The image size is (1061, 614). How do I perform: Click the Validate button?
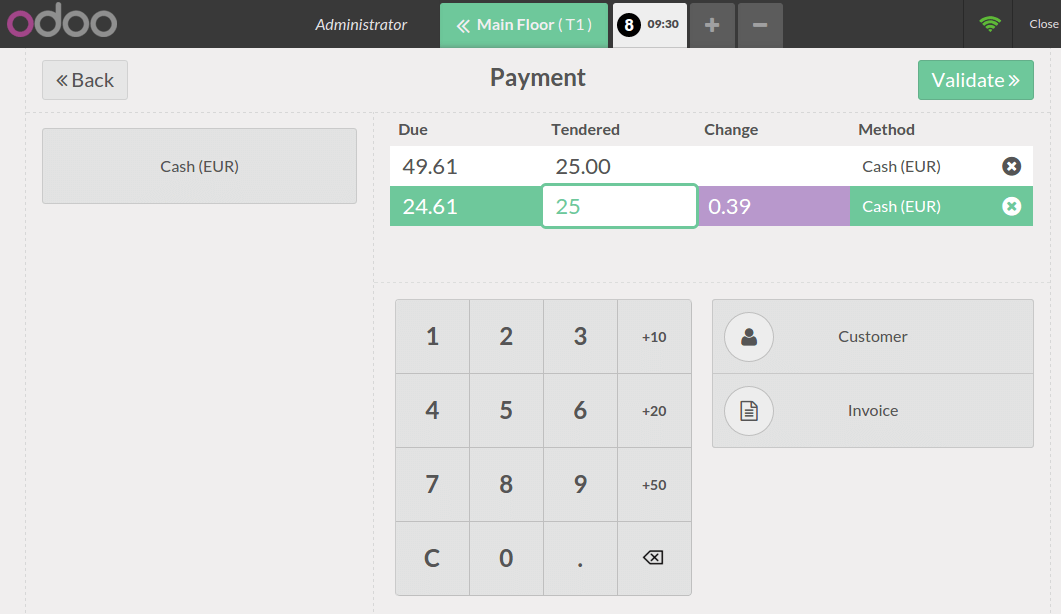click(975, 80)
